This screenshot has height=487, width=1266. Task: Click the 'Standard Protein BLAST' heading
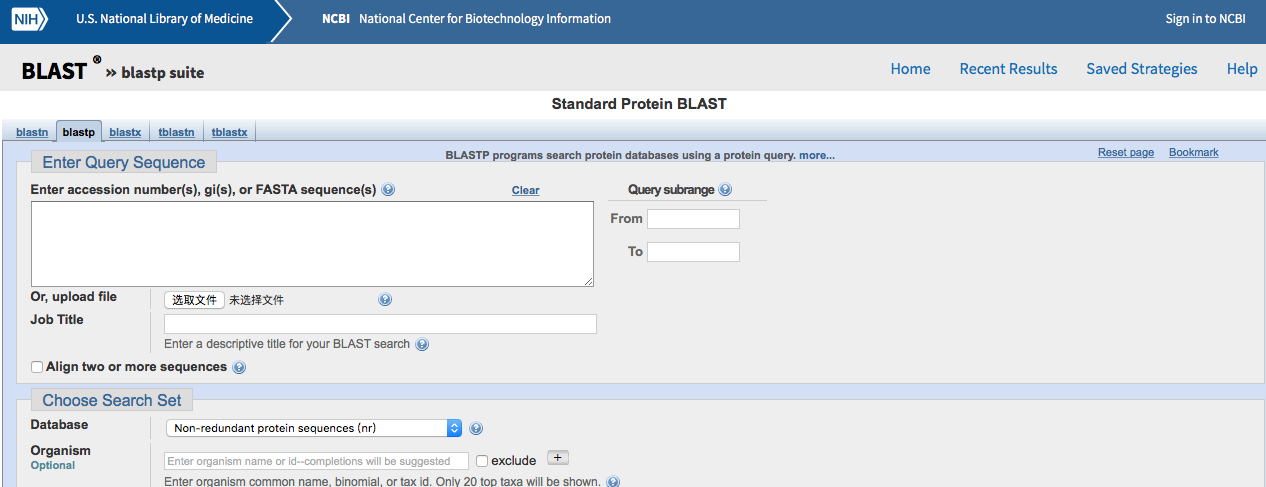(639, 104)
